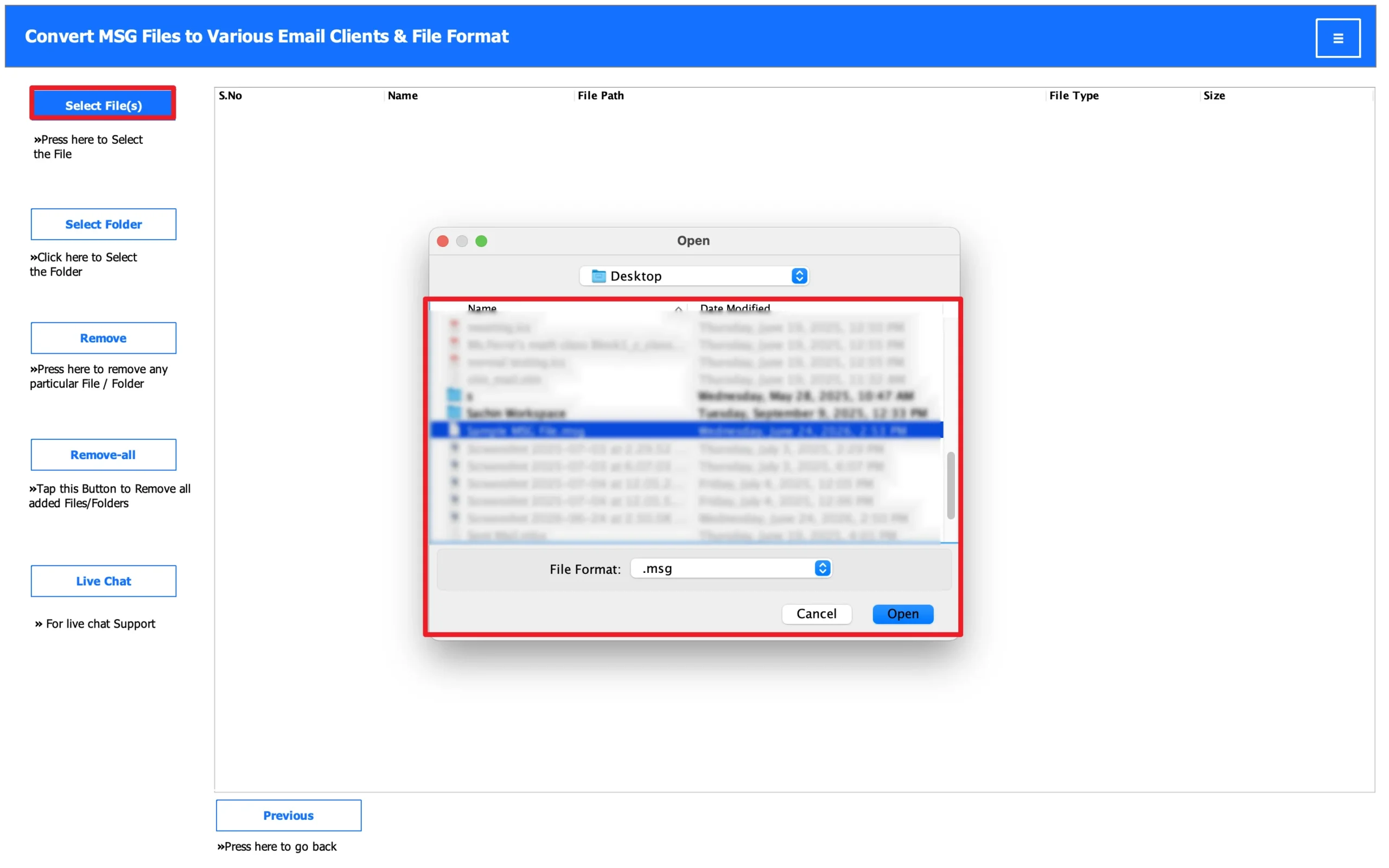The width and height of the screenshot is (1389, 868).
Task: Open Live Chat support
Action: [x=103, y=580]
